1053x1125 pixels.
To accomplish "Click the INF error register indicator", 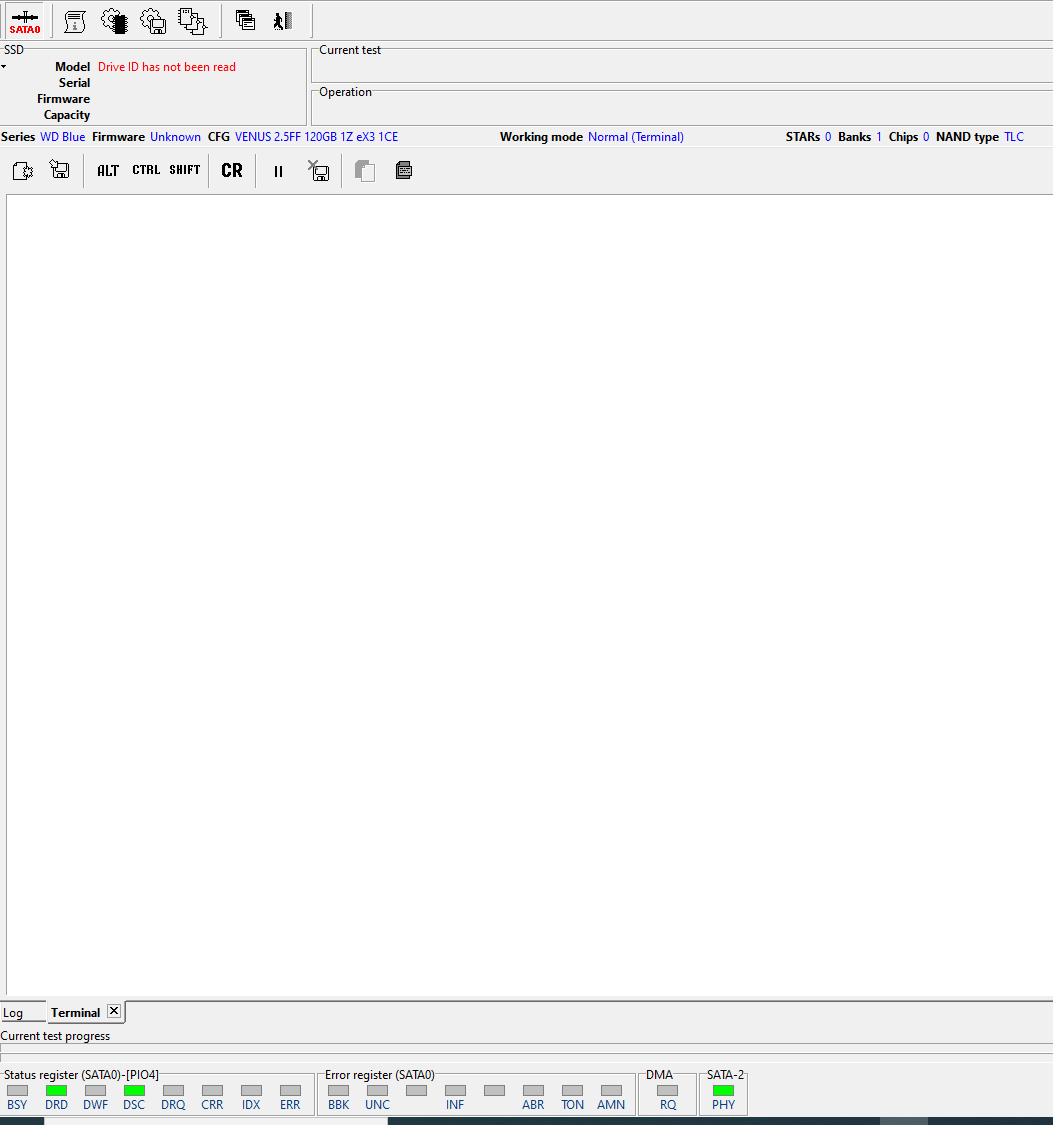I will (455, 1091).
